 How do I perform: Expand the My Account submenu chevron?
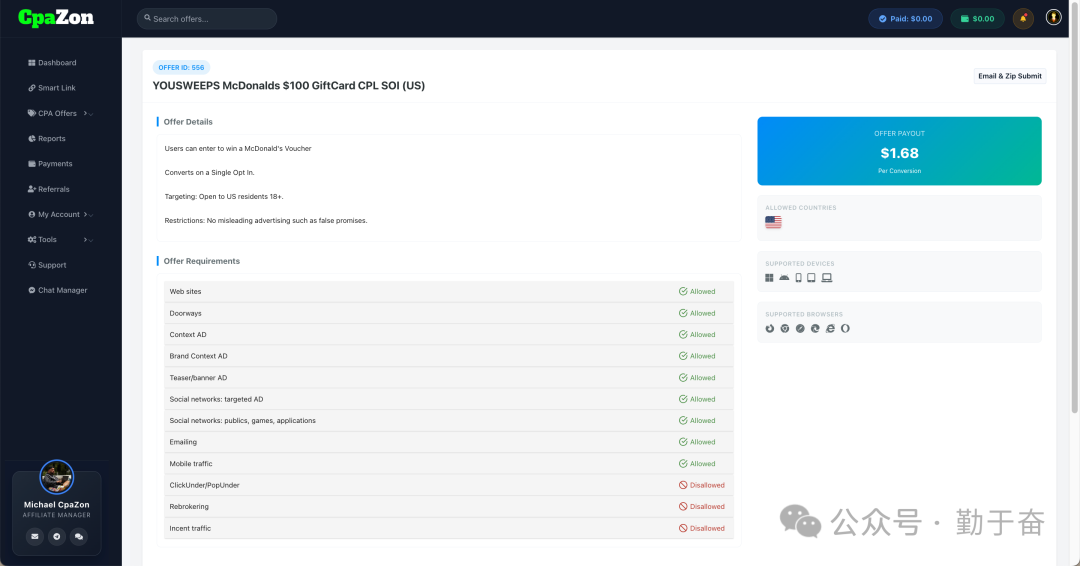click(88, 215)
